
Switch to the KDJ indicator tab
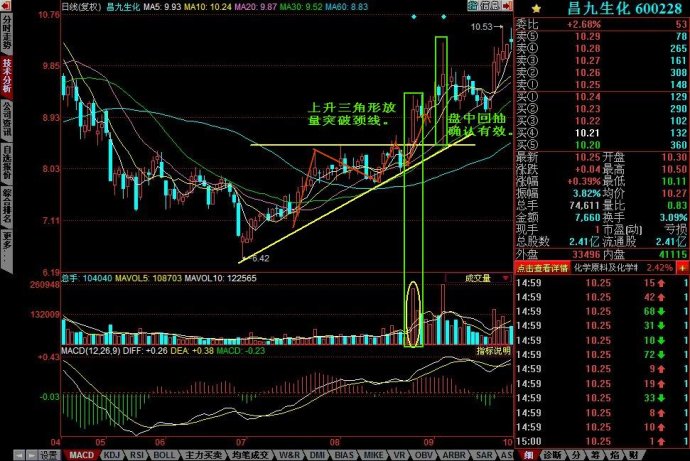pos(112,455)
